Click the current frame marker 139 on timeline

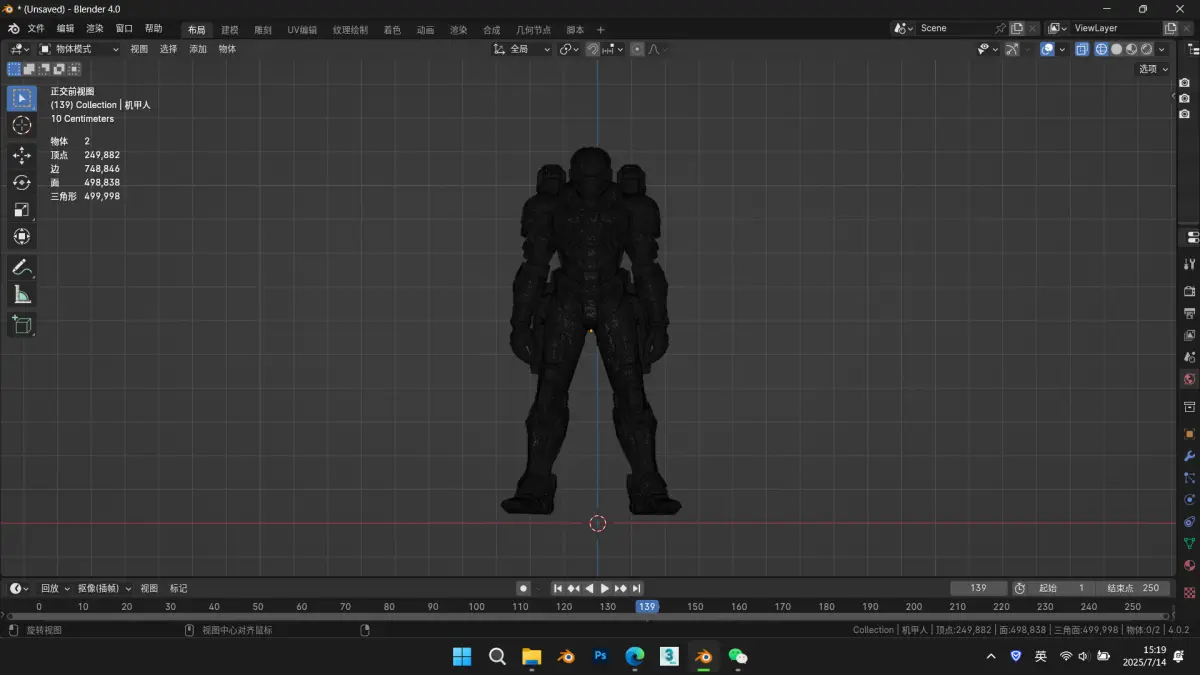point(647,606)
